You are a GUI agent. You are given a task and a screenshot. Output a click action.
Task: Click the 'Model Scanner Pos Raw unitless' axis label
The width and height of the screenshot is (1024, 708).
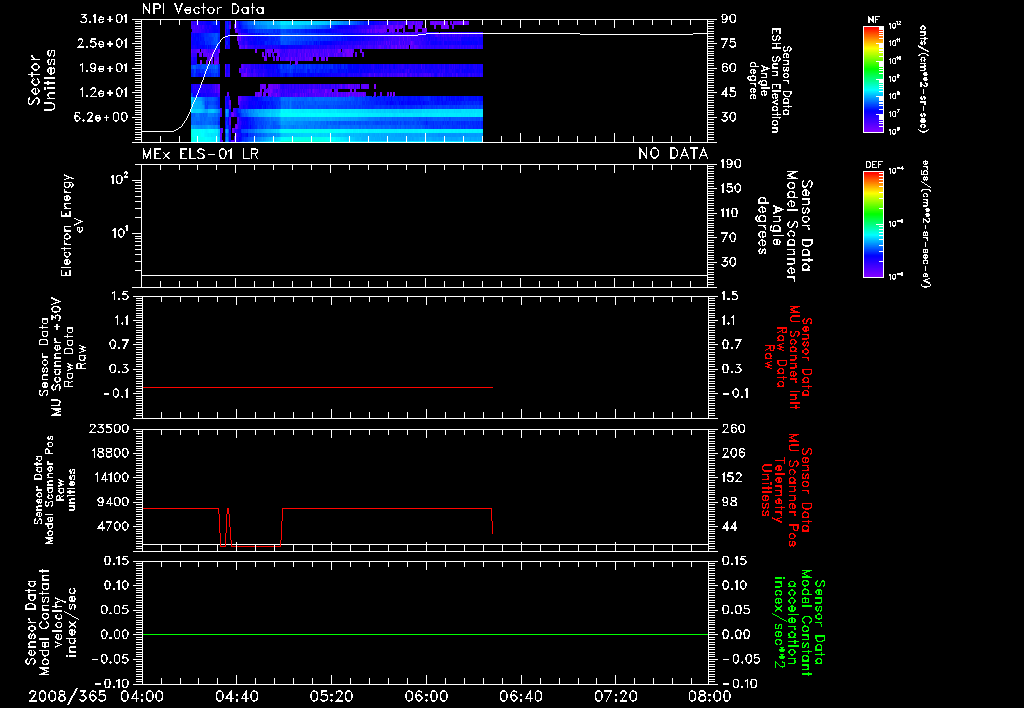coord(55,490)
